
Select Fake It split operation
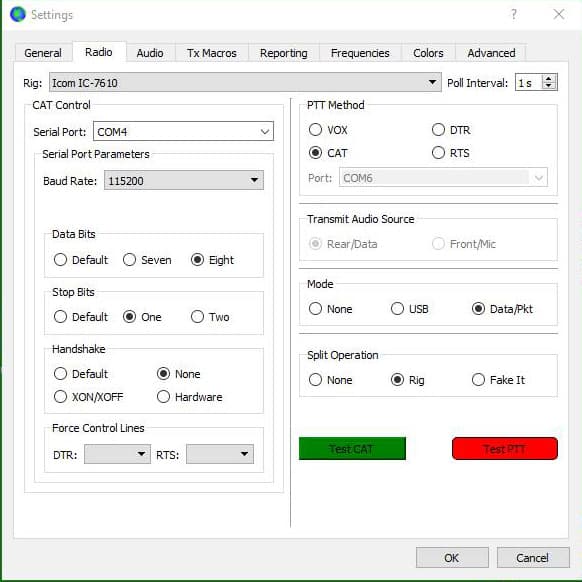click(478, 379)
